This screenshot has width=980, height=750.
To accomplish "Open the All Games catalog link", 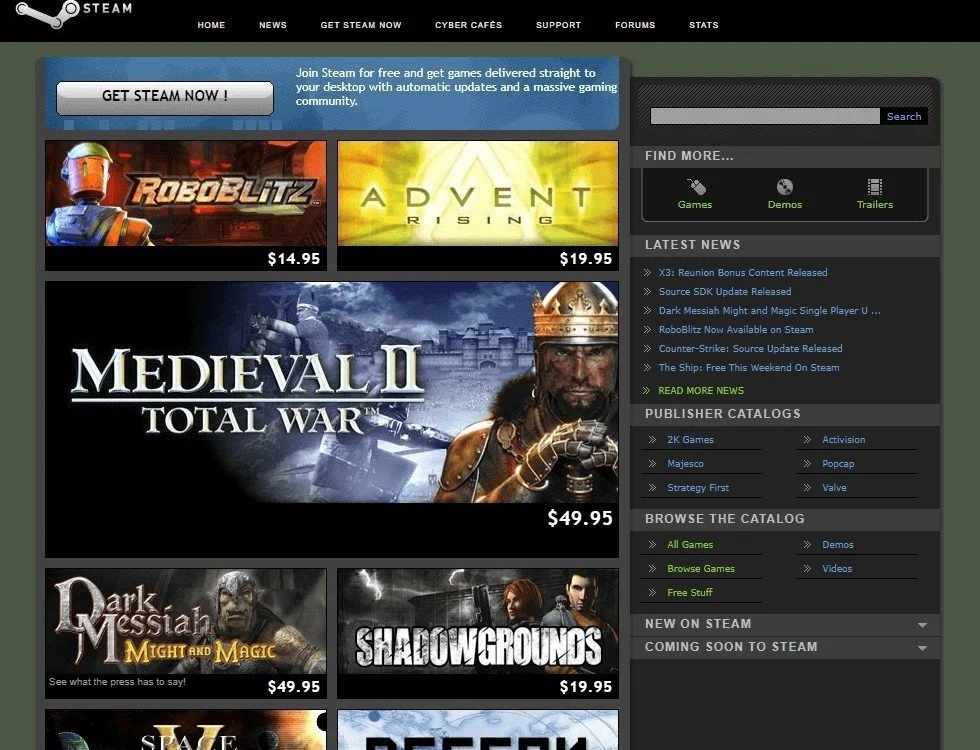I will tap(689, 544).
